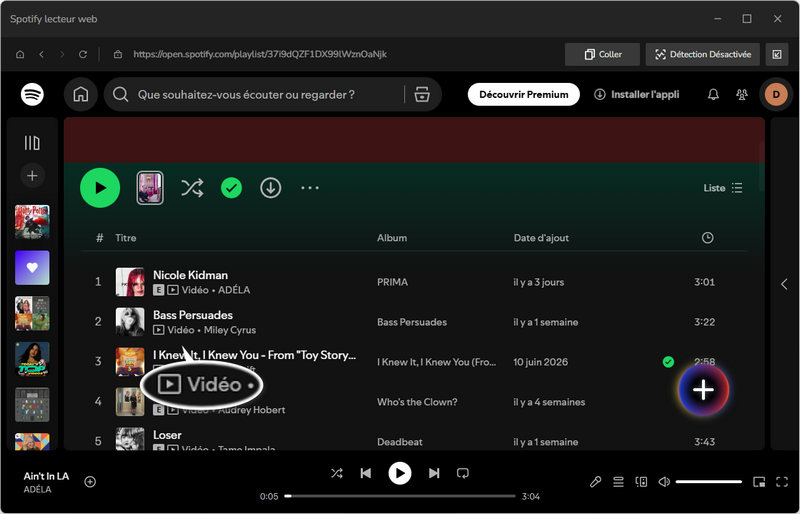Viewport: 800px width, 514px height.
Task: Toggle shuffle in the player bar
Action: pos(337,473)
